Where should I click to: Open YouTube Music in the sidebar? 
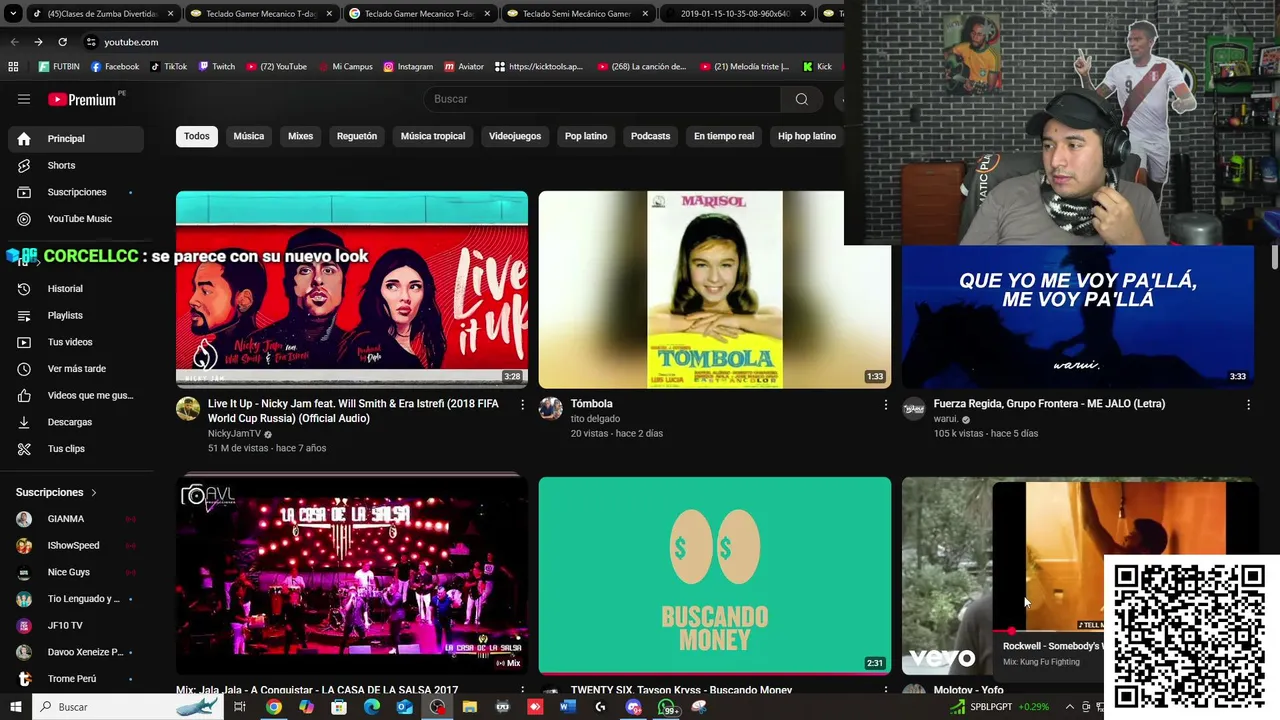pos(76,219)
